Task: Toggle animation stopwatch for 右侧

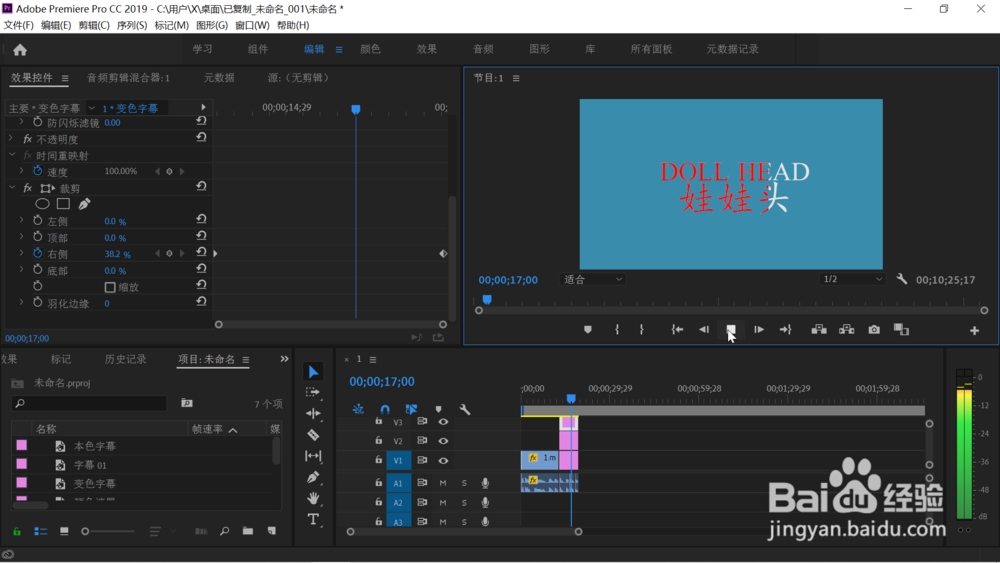Action: tap(38, 253)
